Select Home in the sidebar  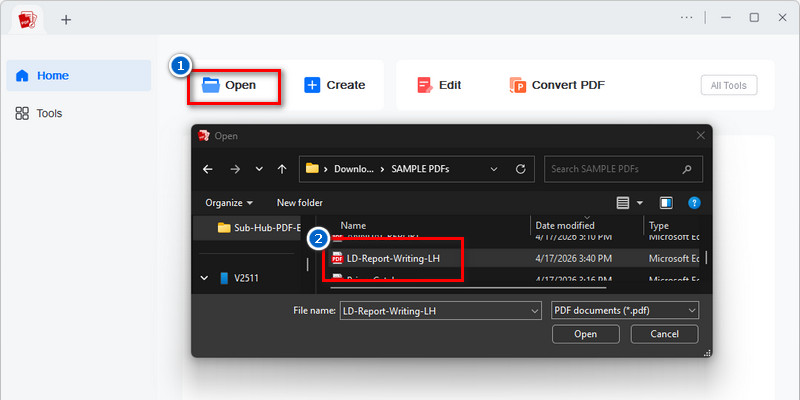tap(79, 76)
